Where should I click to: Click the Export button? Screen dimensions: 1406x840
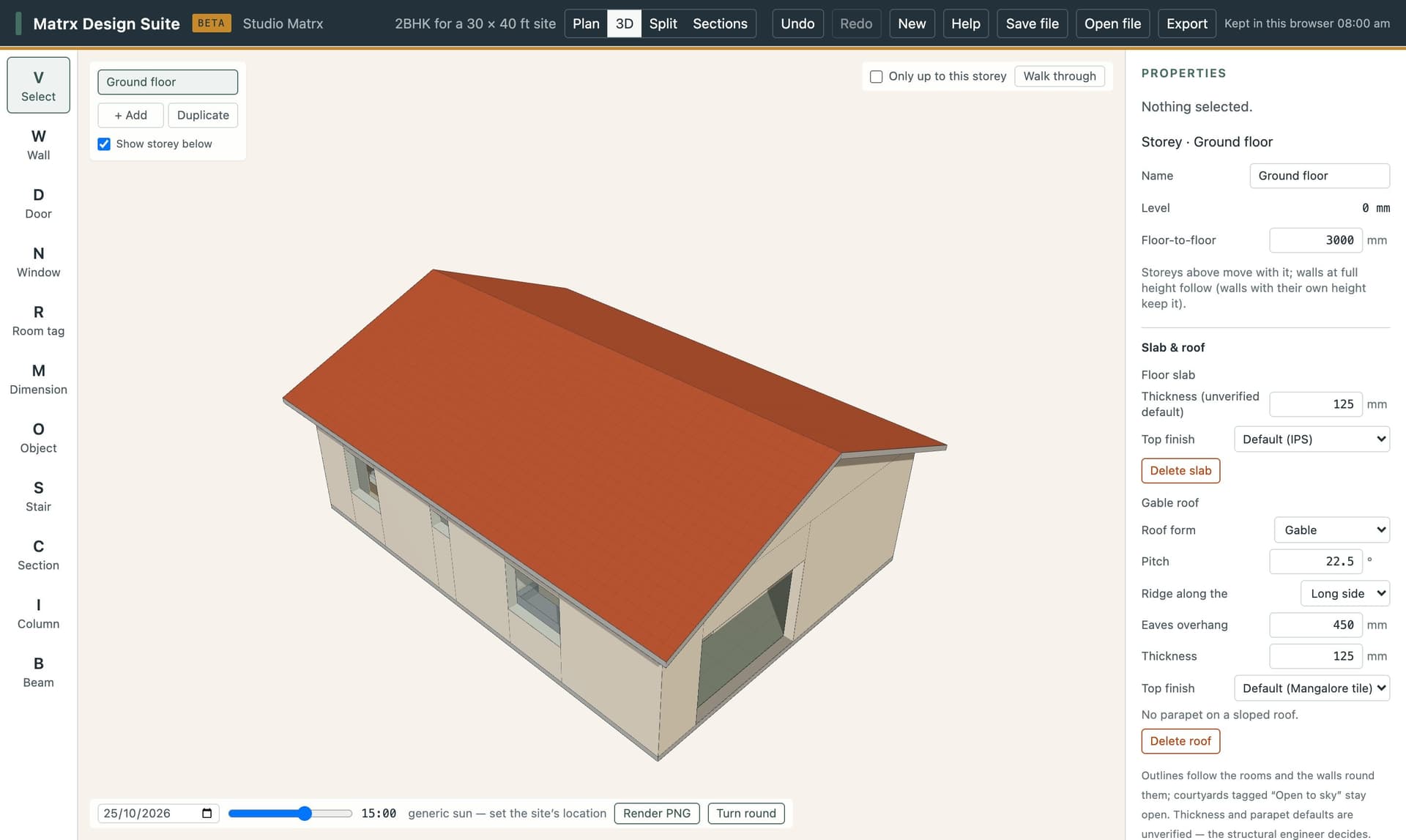tap(1186, 23)
